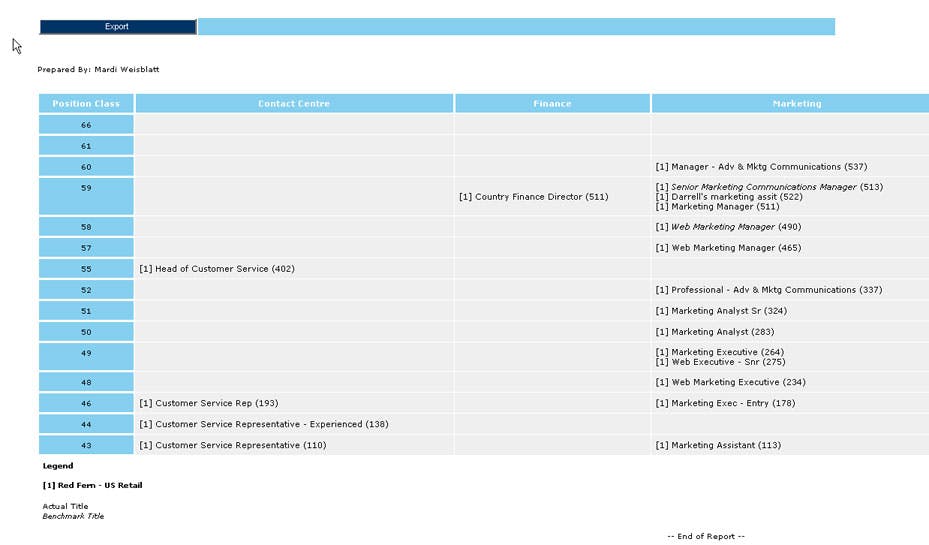Click Professional - Adv & Mktg Communications (337)
Screen dimensions: 929x545
pos(768,290)
